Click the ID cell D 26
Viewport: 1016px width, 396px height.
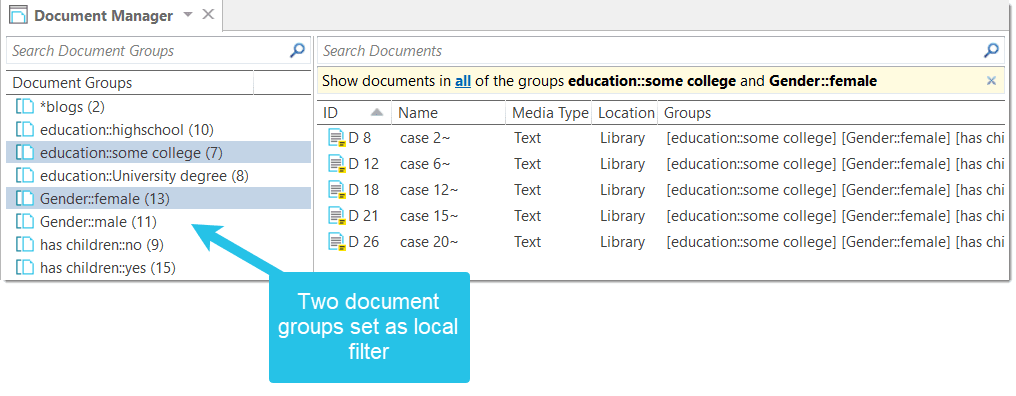pyautogui.click(x=364, y=242)
